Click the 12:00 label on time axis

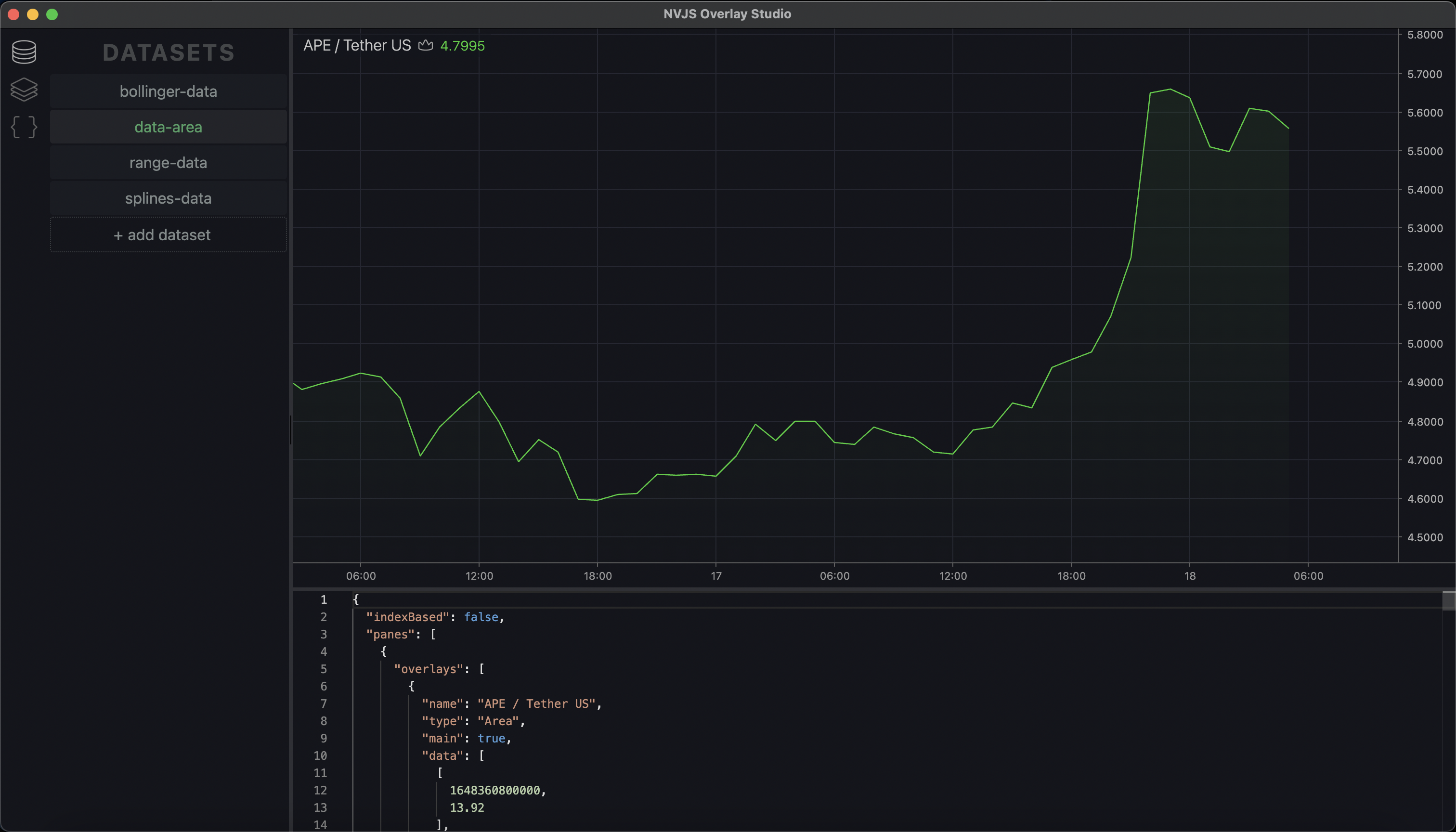(x=479, y=576)
